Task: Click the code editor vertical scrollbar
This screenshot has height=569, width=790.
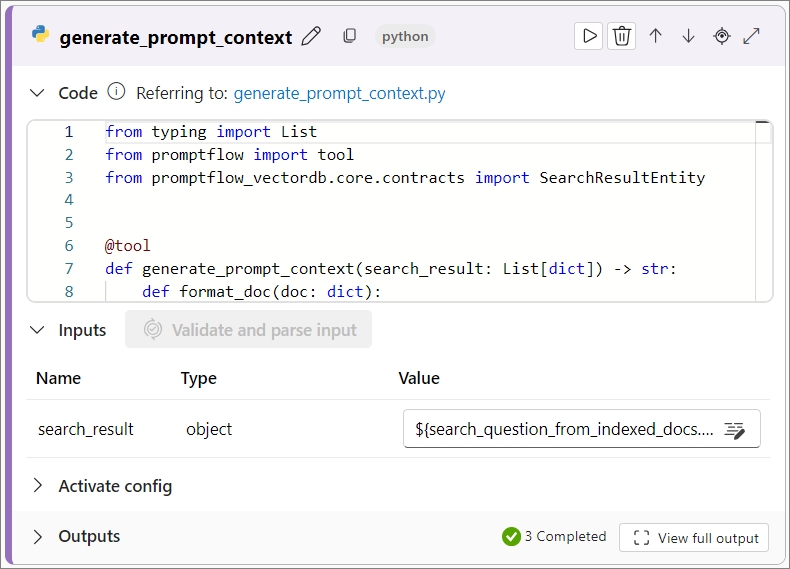Action: click(x=763, y=211)
